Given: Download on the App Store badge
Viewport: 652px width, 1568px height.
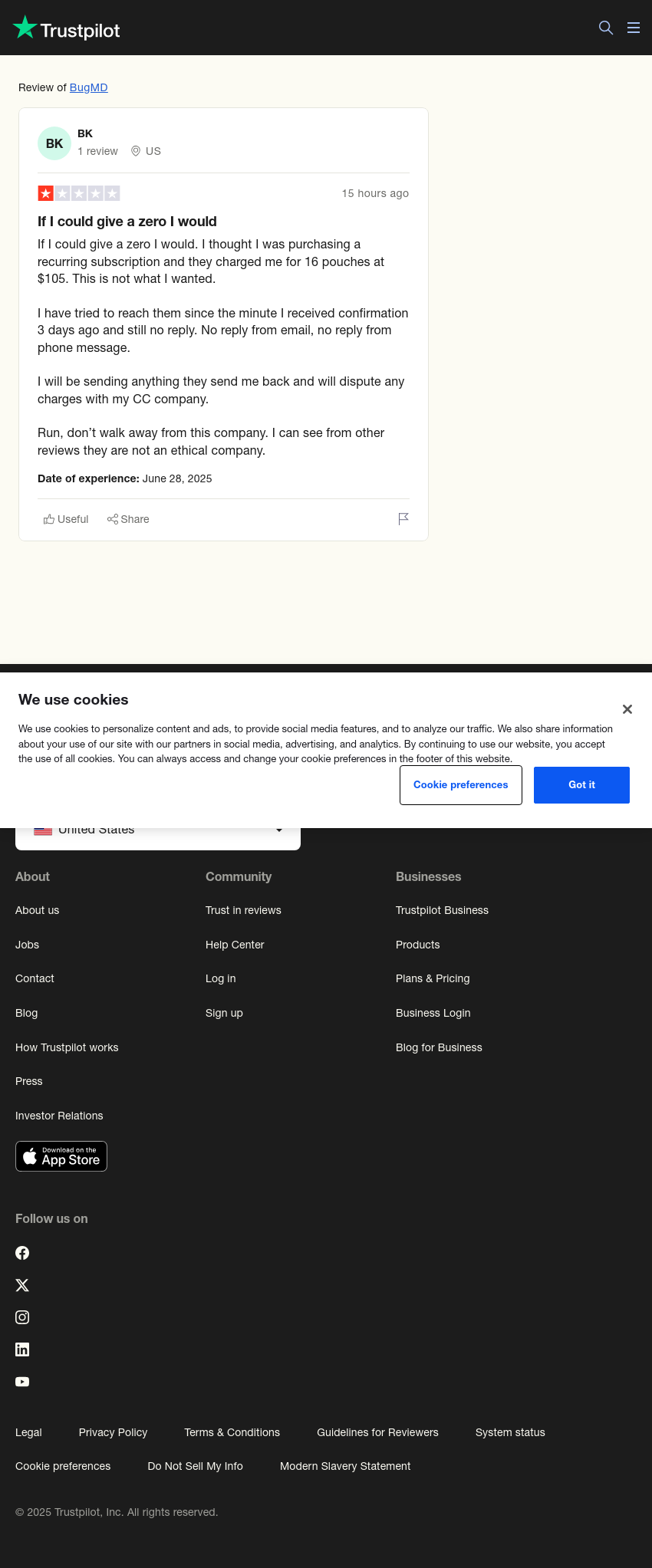Looking at the screenshot, I should click(61, 1156).
